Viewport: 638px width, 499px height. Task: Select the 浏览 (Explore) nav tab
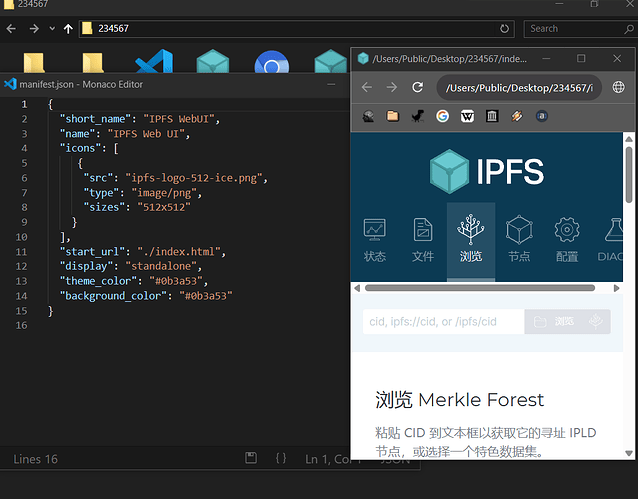[x=471, y=241]
